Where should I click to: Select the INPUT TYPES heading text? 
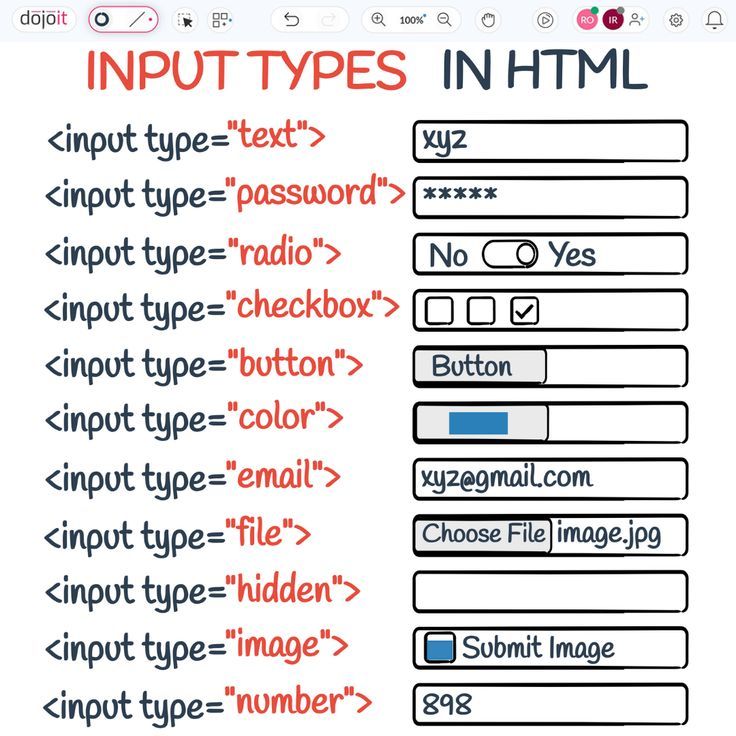246,70
